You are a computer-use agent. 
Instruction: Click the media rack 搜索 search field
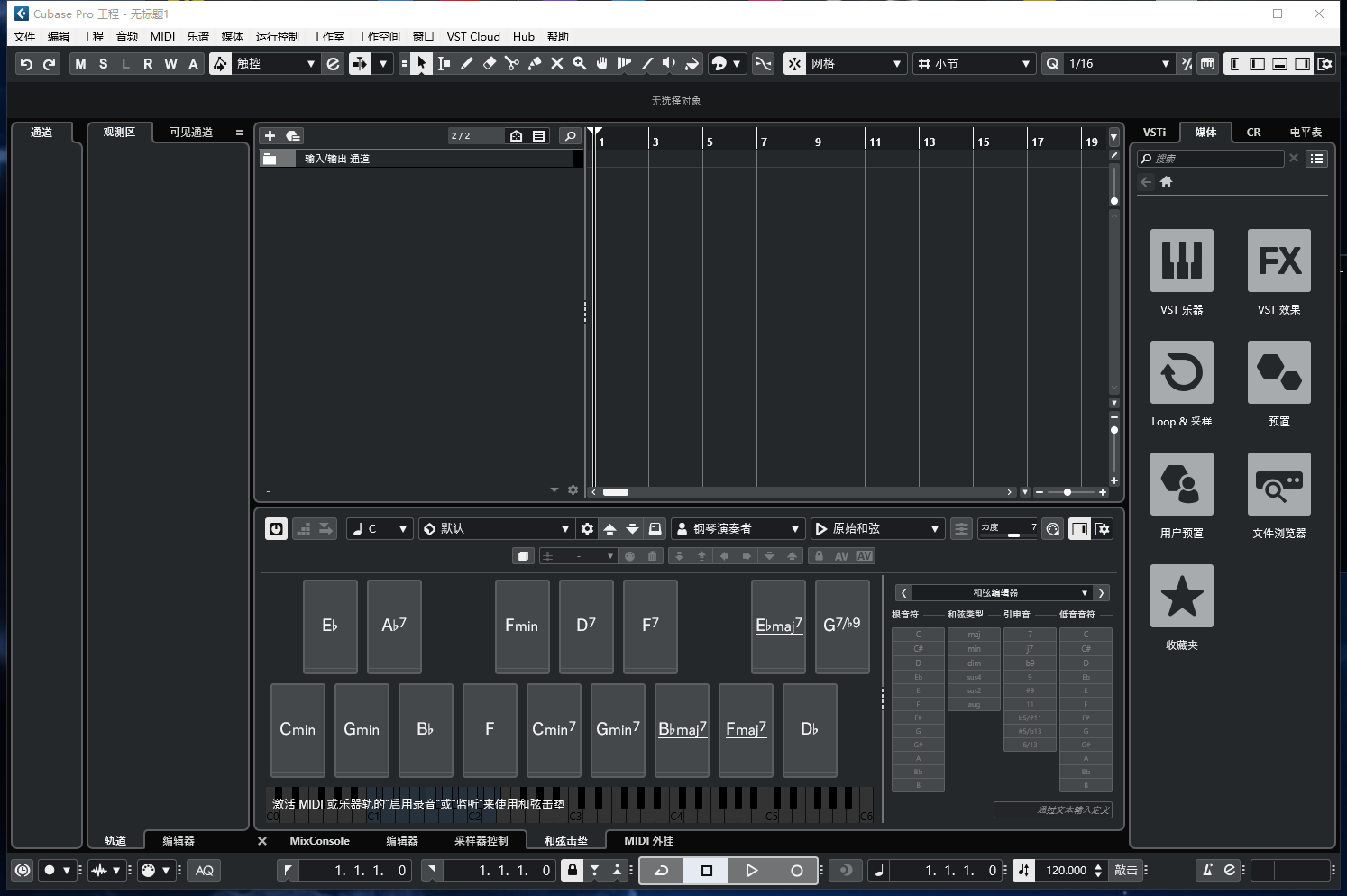point(1210,159)
